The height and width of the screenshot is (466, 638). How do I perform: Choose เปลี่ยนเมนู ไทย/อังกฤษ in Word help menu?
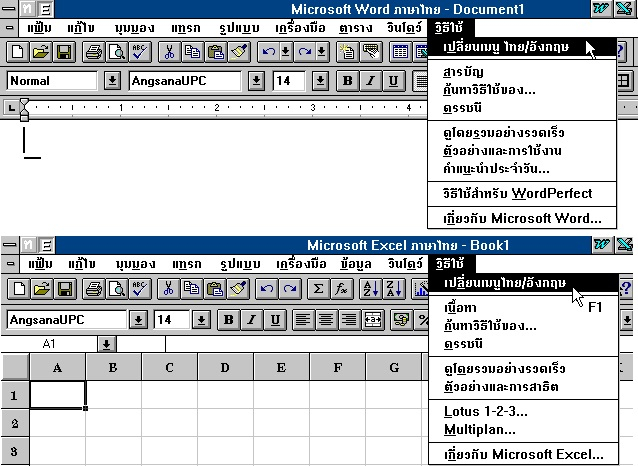pos(522,47)
